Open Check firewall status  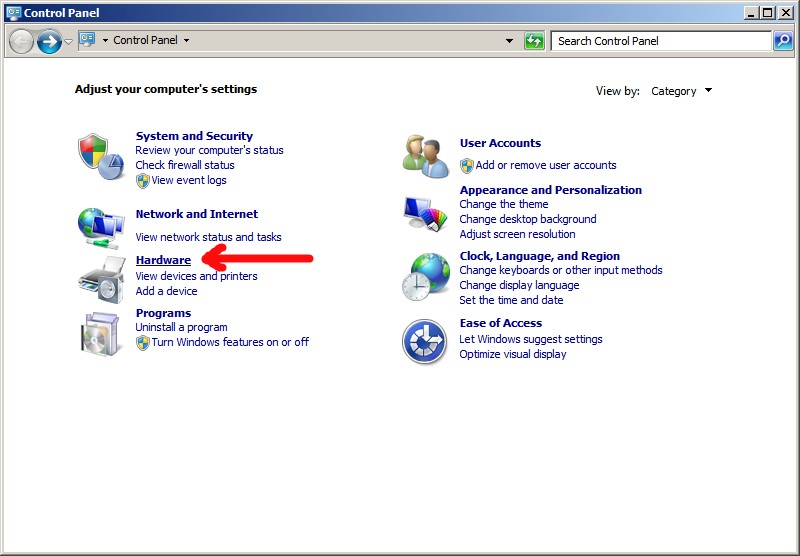pyautogui.click(x=185, y=165)
